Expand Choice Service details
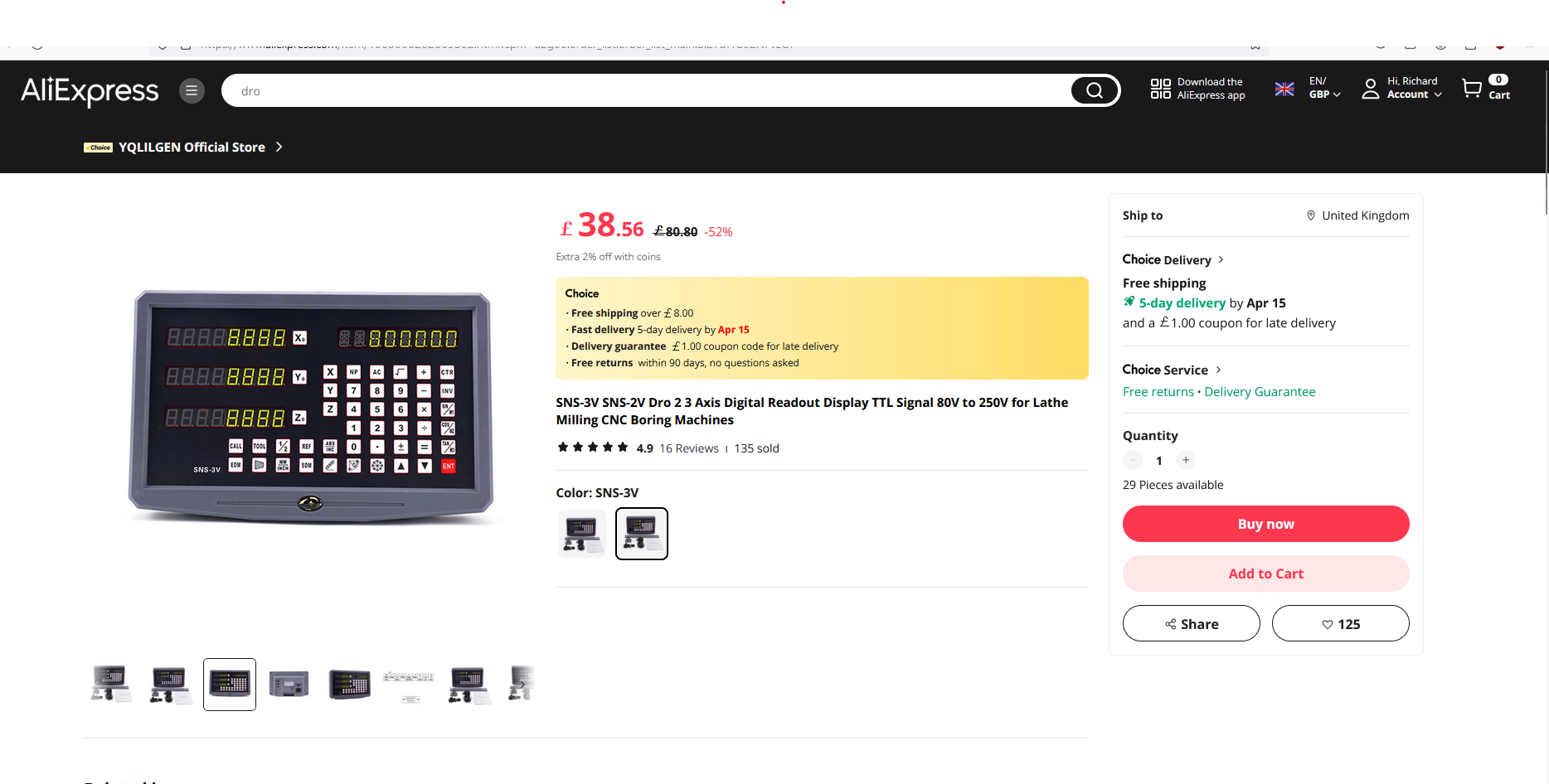 [x=1171, y=370]
